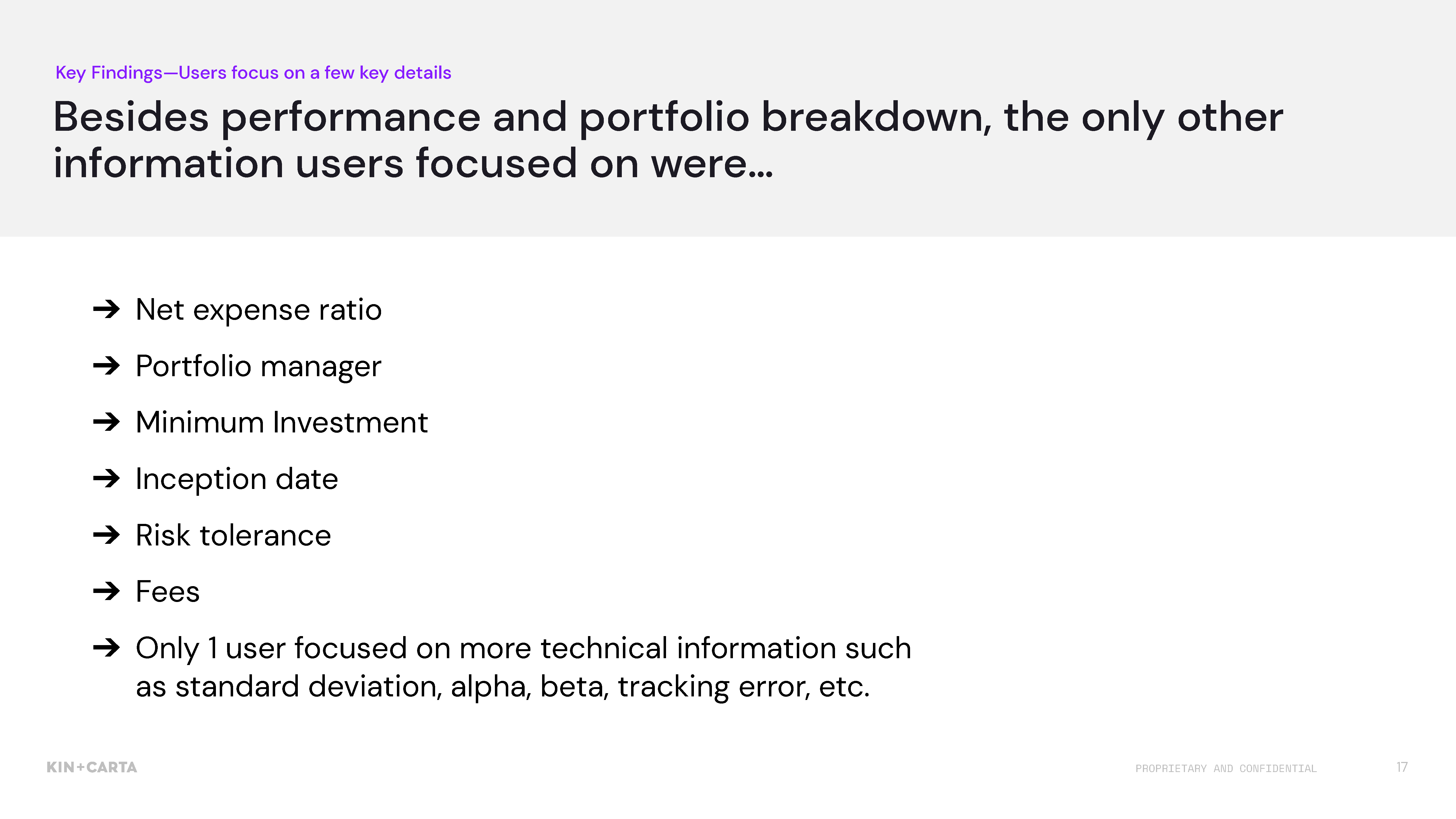Click the arrow beside Inception date
Viewport: 1456px width, 819px height.
(106, 478)
